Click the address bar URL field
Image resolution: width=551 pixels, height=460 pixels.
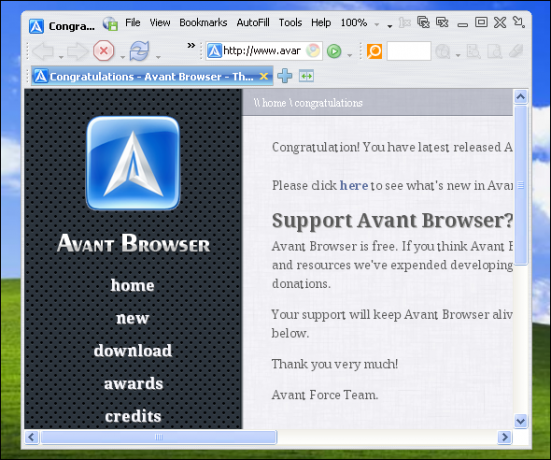264,51
